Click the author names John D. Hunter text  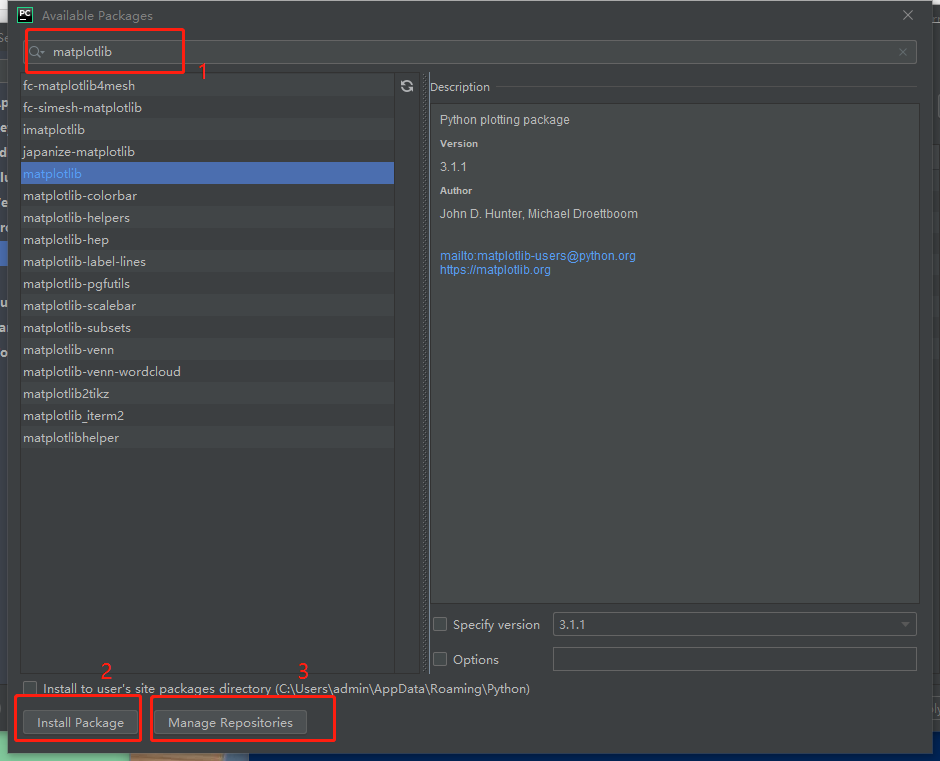point(539,214)
